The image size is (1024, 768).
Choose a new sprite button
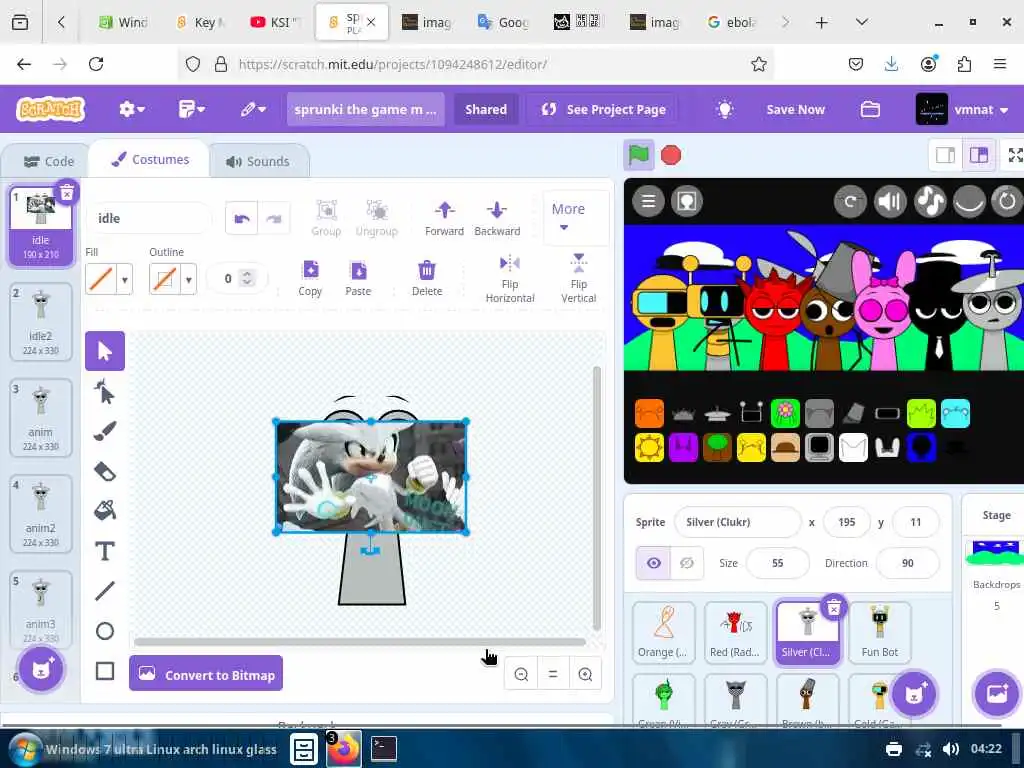[x=914, y=694]
